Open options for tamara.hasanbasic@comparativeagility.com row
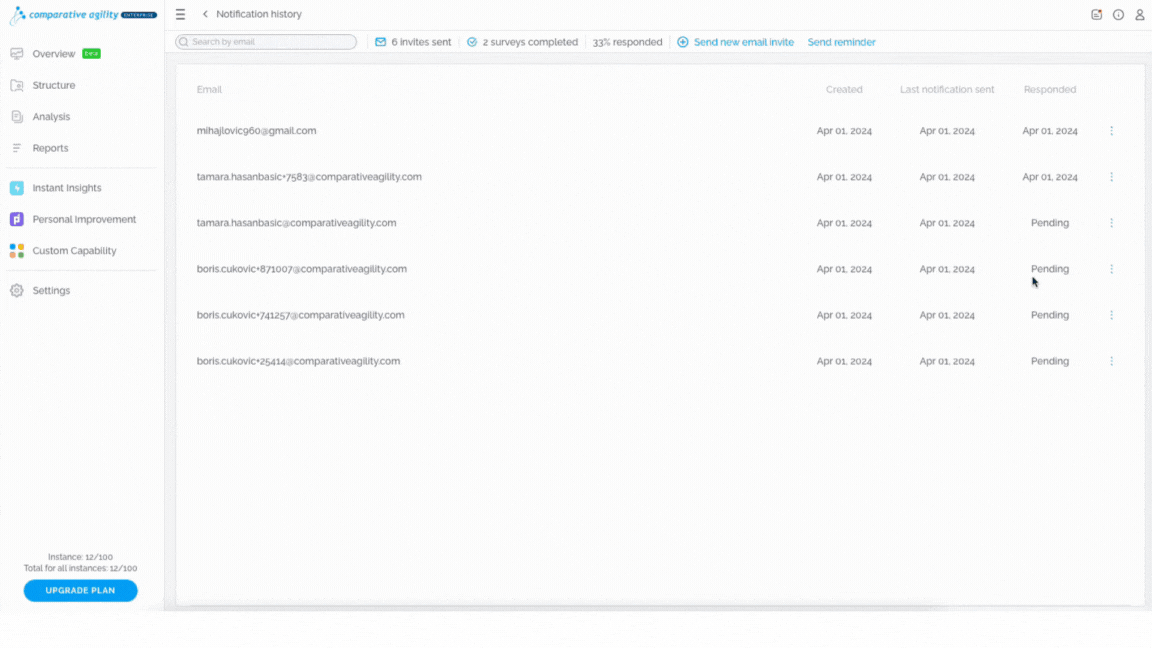This screenshot has height=648, width=1152. pyautogui.click(x=1112, y=223)
